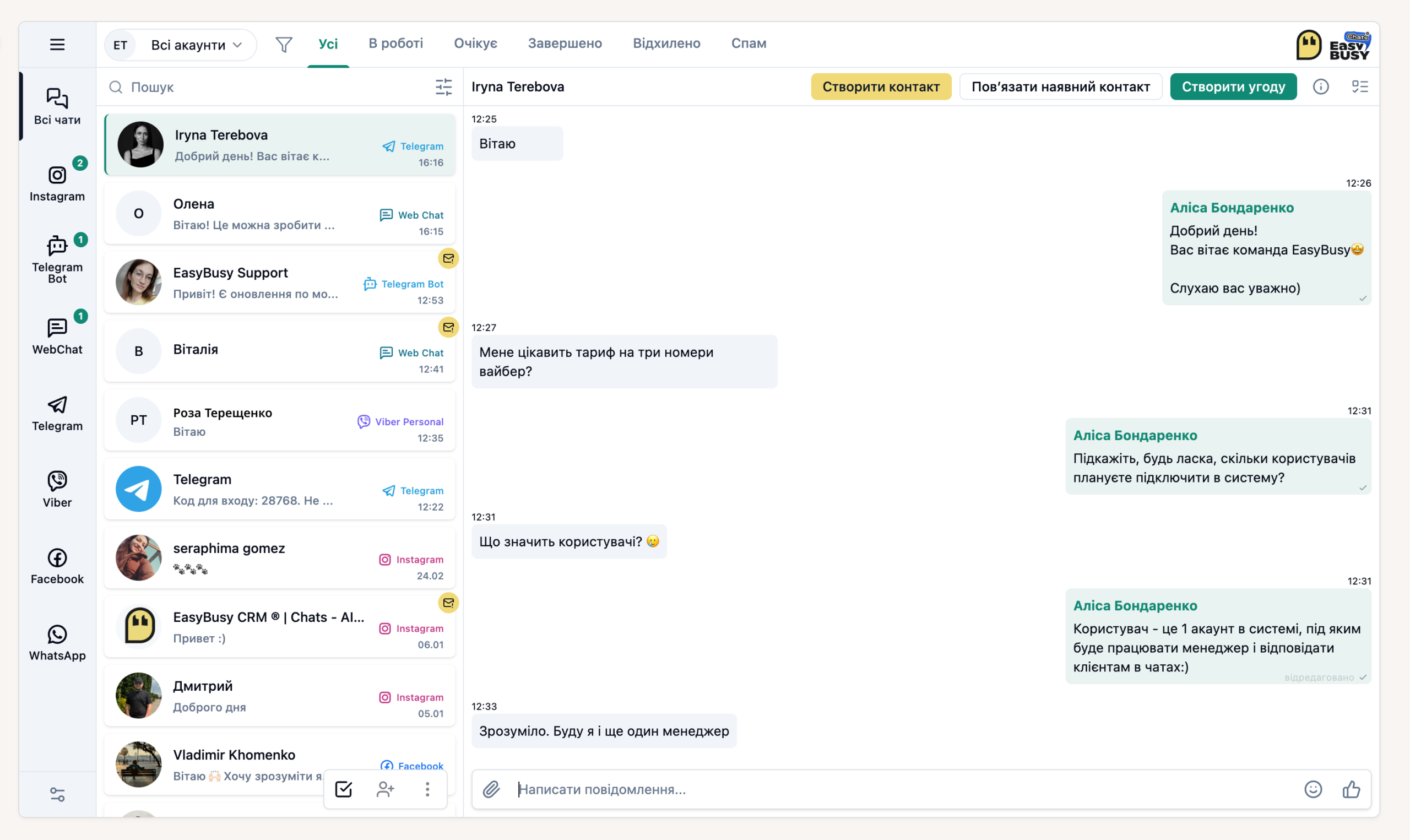Viewport: 1410px width, 840px height.
Task: Open the Віталія Web Chat conversation
Action: click(279, 351)
